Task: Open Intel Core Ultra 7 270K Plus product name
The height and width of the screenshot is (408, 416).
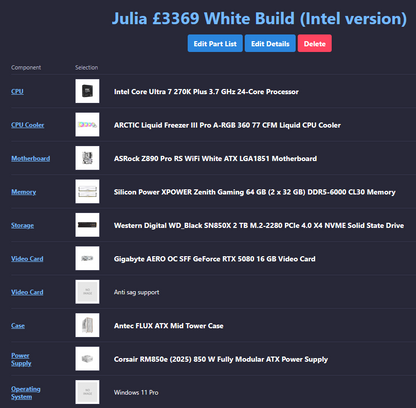Action: (x=206, y=92)
